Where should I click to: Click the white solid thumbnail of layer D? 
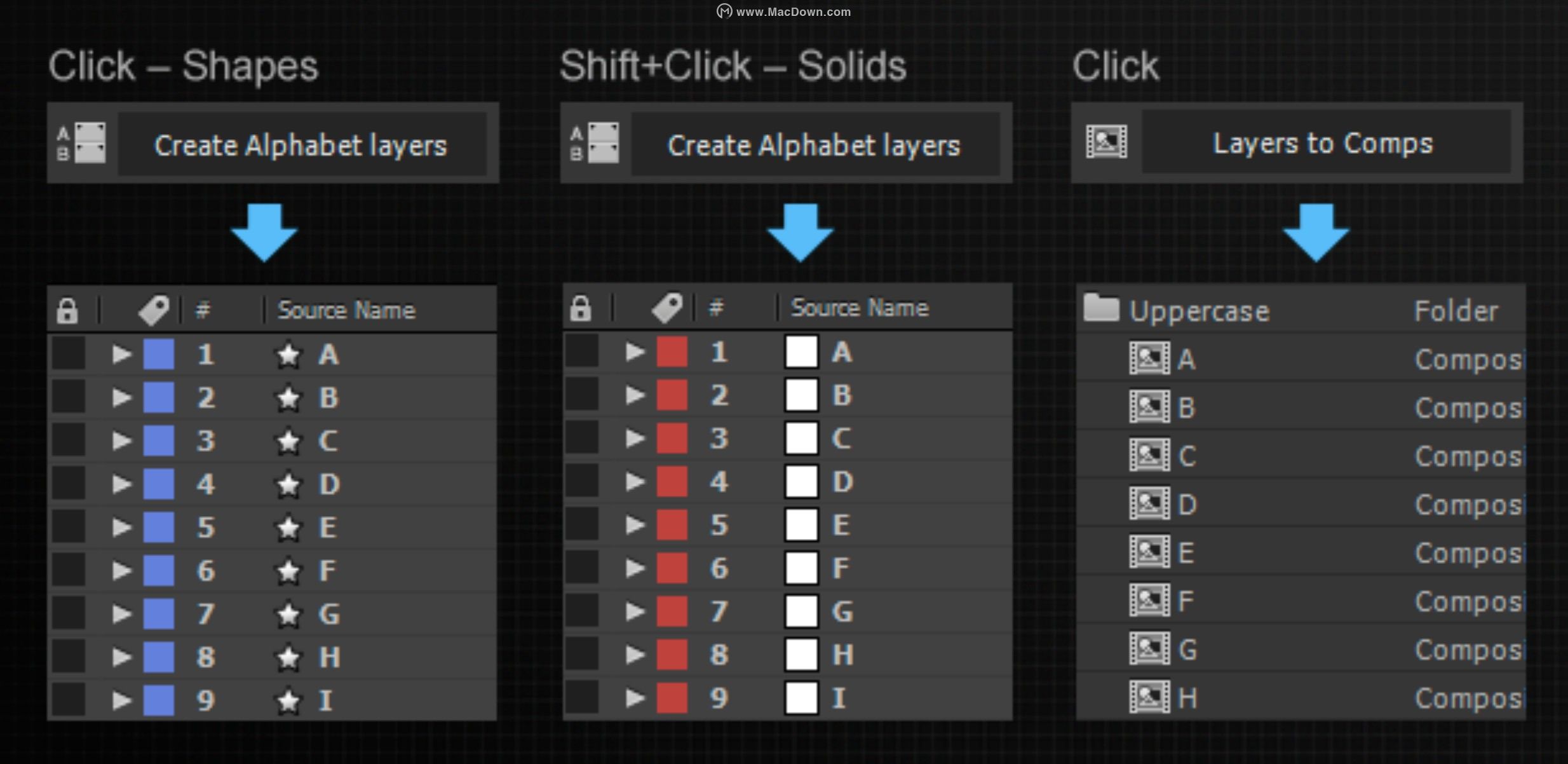[x=801, y=481]
